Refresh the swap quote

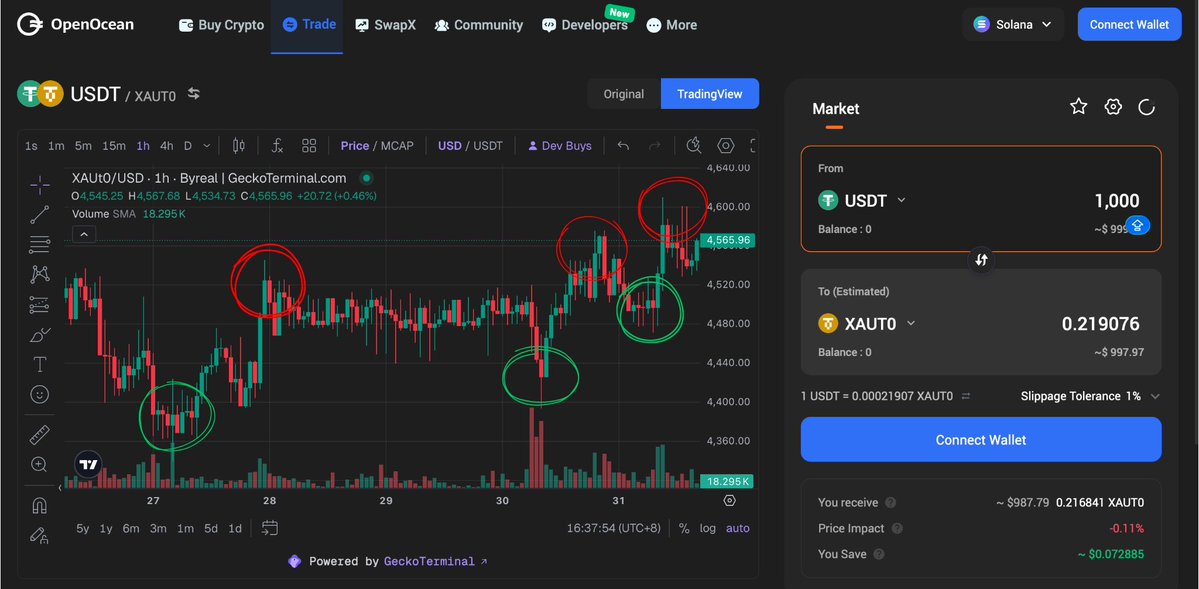pyautogui.click(x=1146, y=107)
